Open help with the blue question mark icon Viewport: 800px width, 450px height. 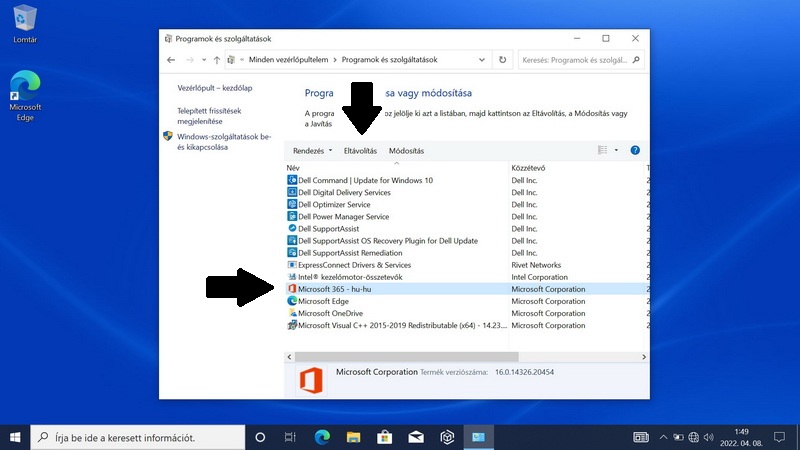(x=635, y=150)
